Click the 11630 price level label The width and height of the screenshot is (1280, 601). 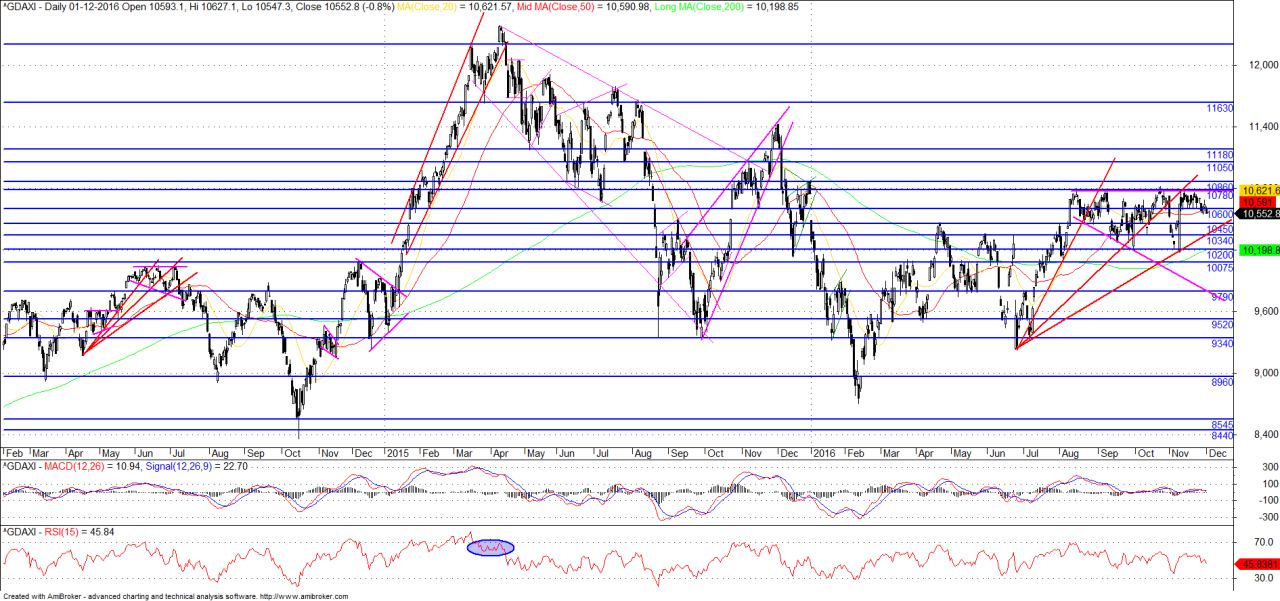click(1220, 108)
